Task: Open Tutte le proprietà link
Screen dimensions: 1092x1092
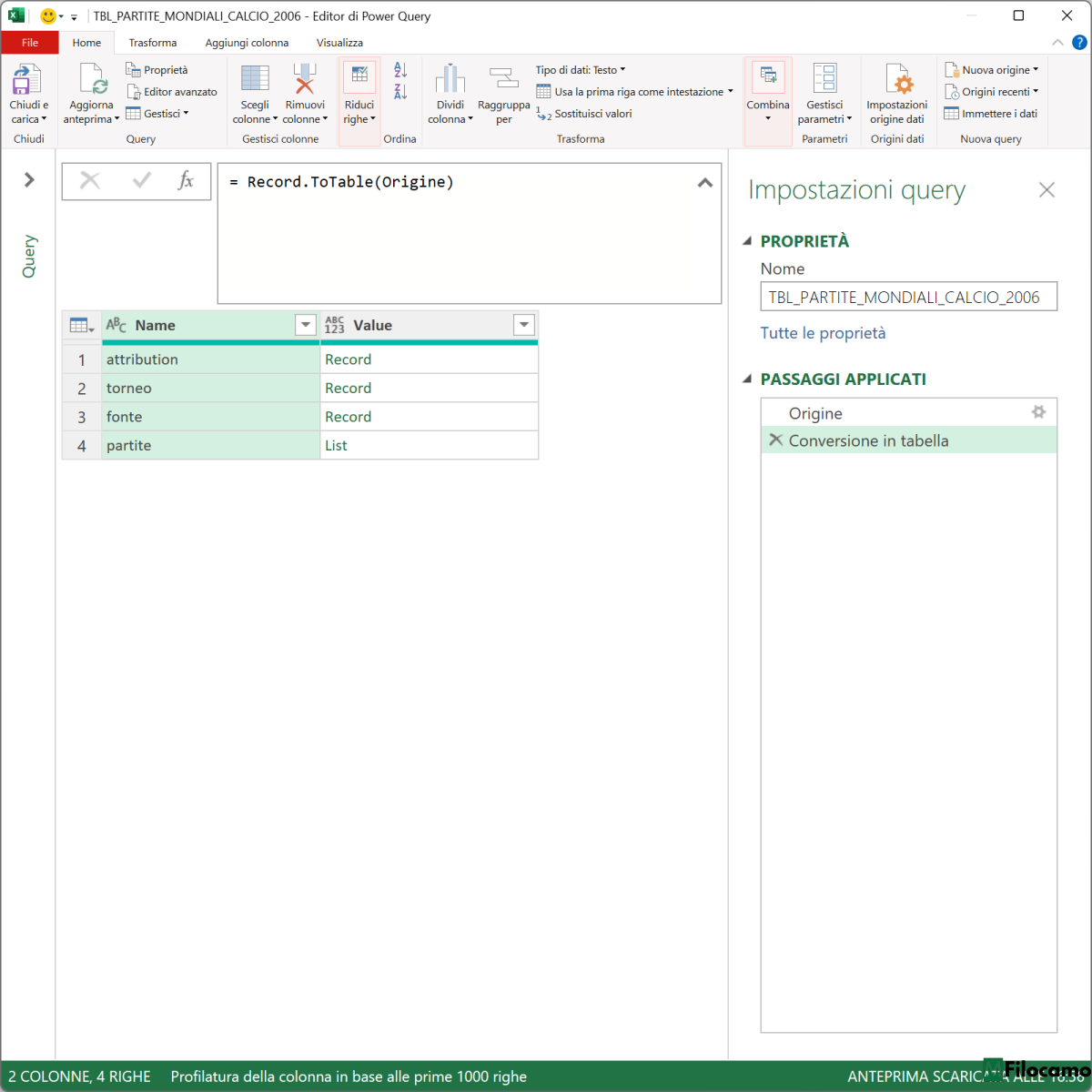Action: (x=823, y=333)
